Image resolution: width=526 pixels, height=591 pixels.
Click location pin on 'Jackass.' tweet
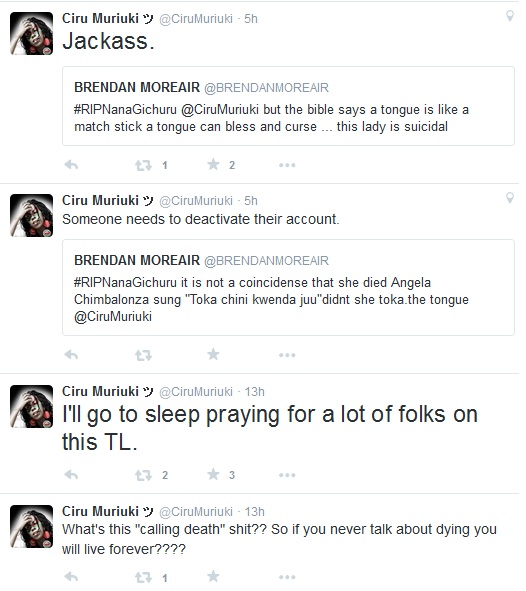click(x=509, y=16)
